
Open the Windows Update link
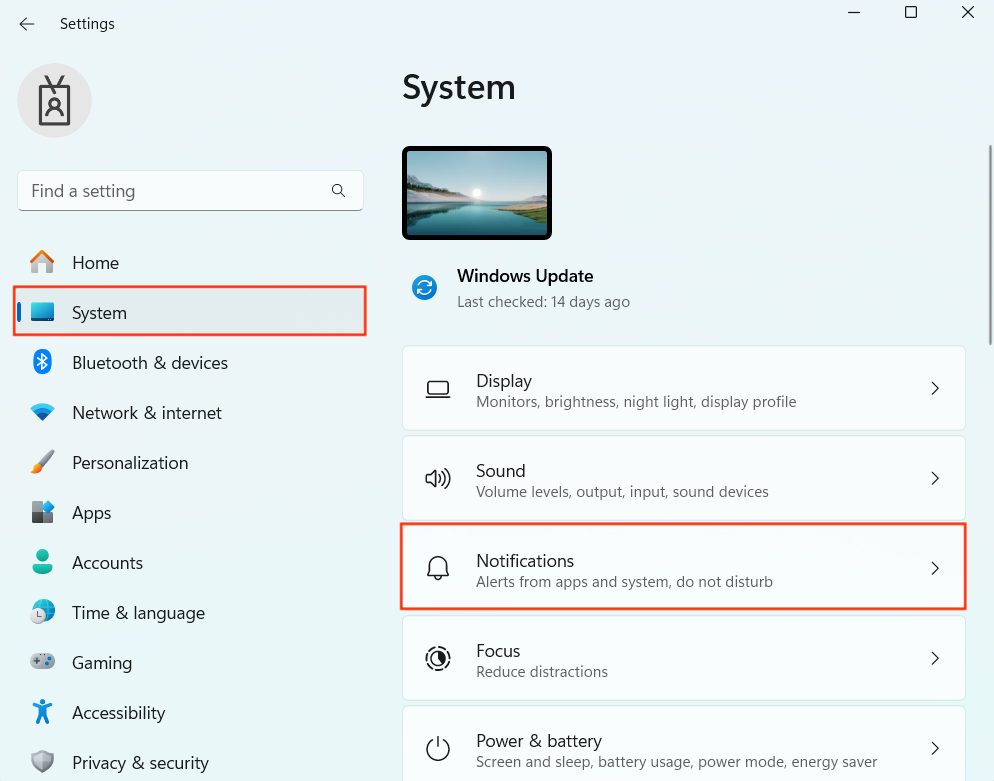tap(525, 276)
